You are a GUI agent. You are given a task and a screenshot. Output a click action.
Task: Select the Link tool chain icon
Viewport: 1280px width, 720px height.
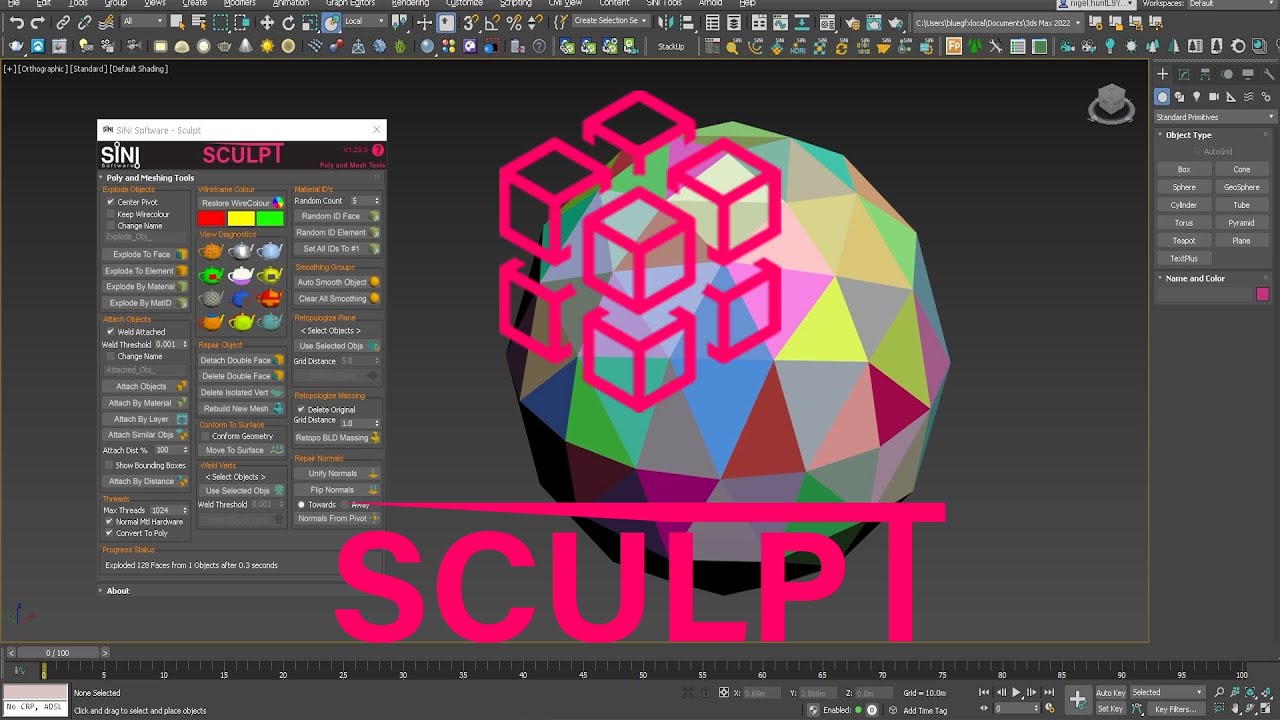click(x=63, y=22)
